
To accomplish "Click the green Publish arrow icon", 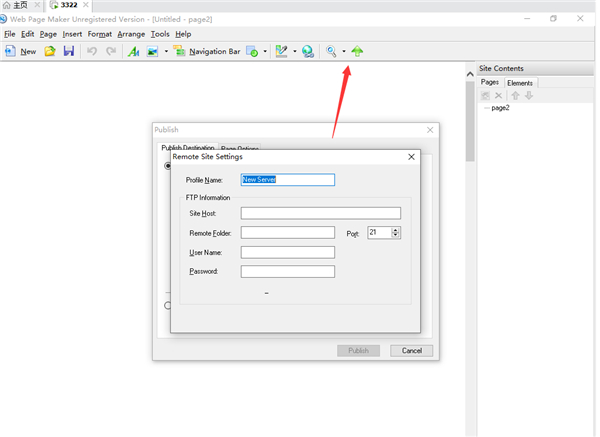I will 357,51.
